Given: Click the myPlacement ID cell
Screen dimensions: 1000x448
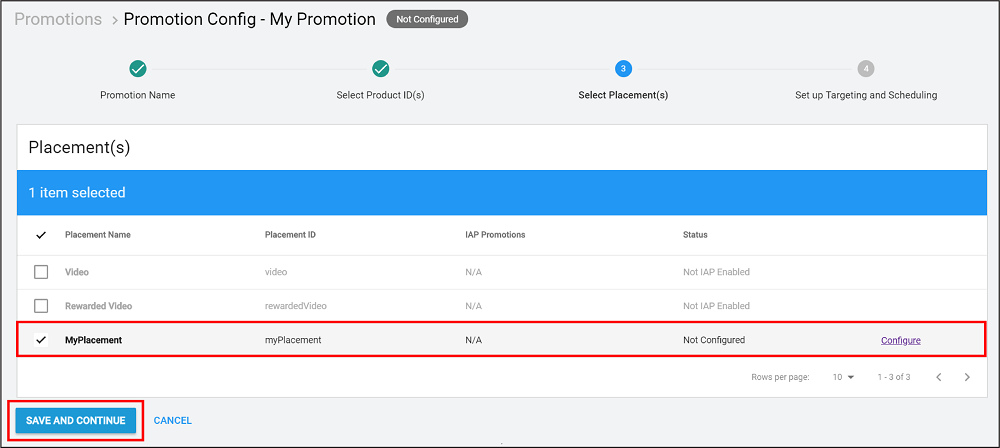Looking at the screenshot, I should coord(293,340).
